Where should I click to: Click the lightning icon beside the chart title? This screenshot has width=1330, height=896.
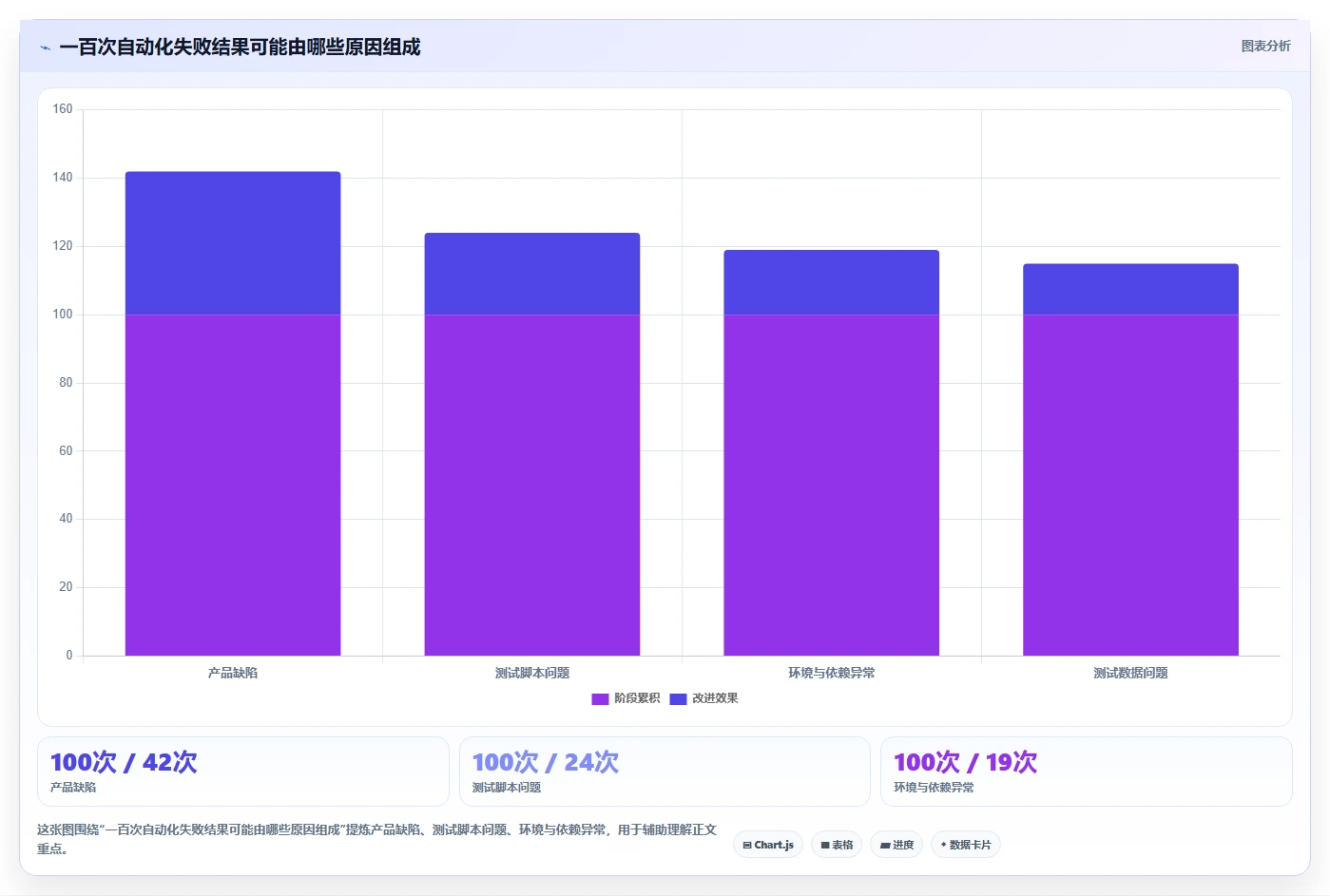[45, 48]
